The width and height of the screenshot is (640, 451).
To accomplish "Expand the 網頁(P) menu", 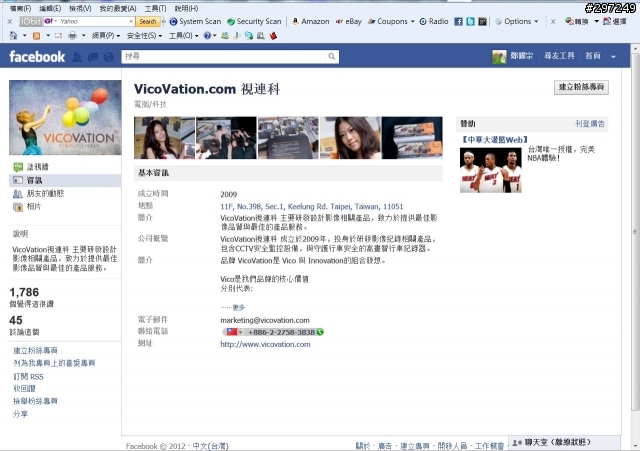I will [106, 36].
